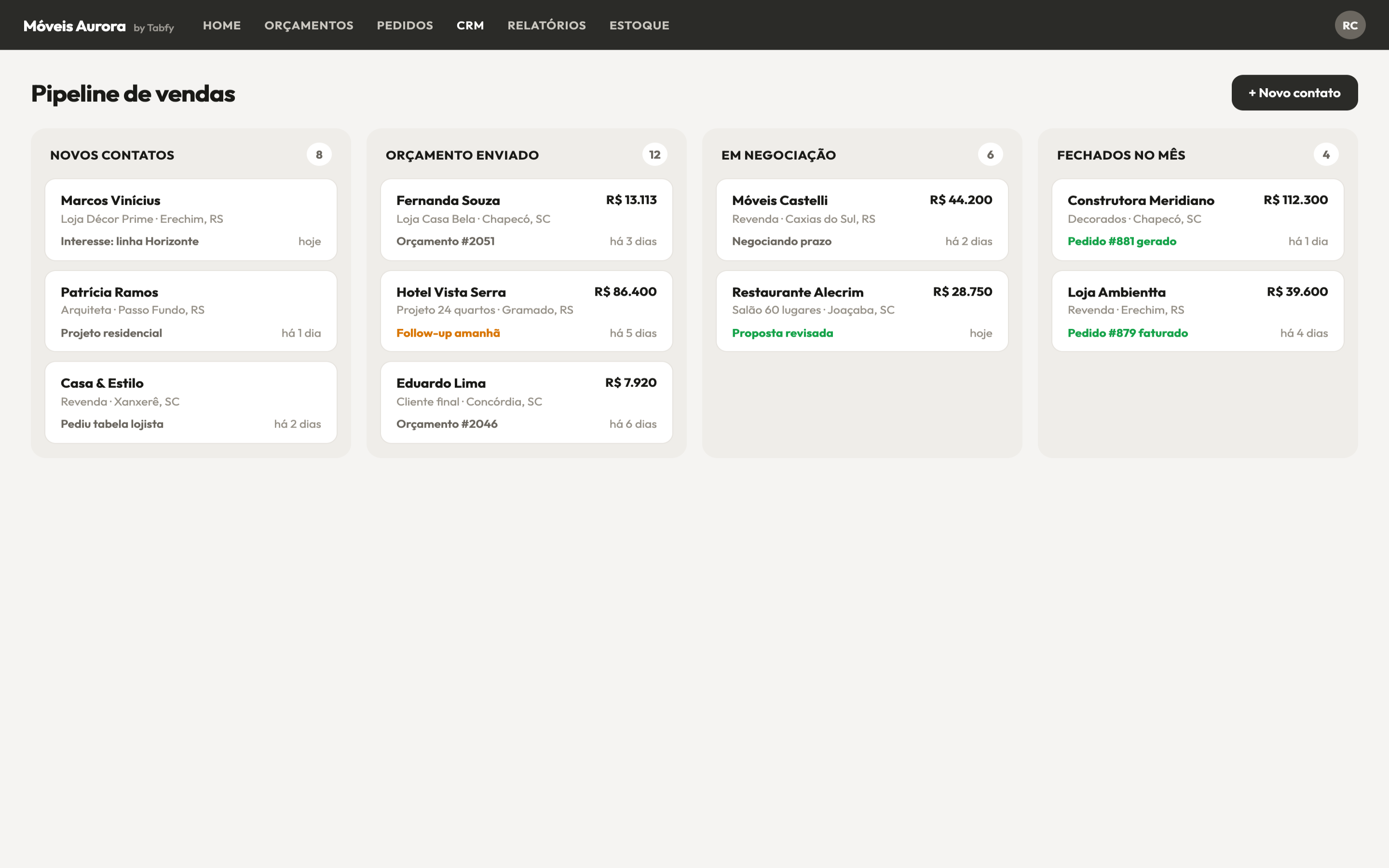Click the Novos Contatos count badge 8
This screenshot has height=868, width=1389.
319,154
